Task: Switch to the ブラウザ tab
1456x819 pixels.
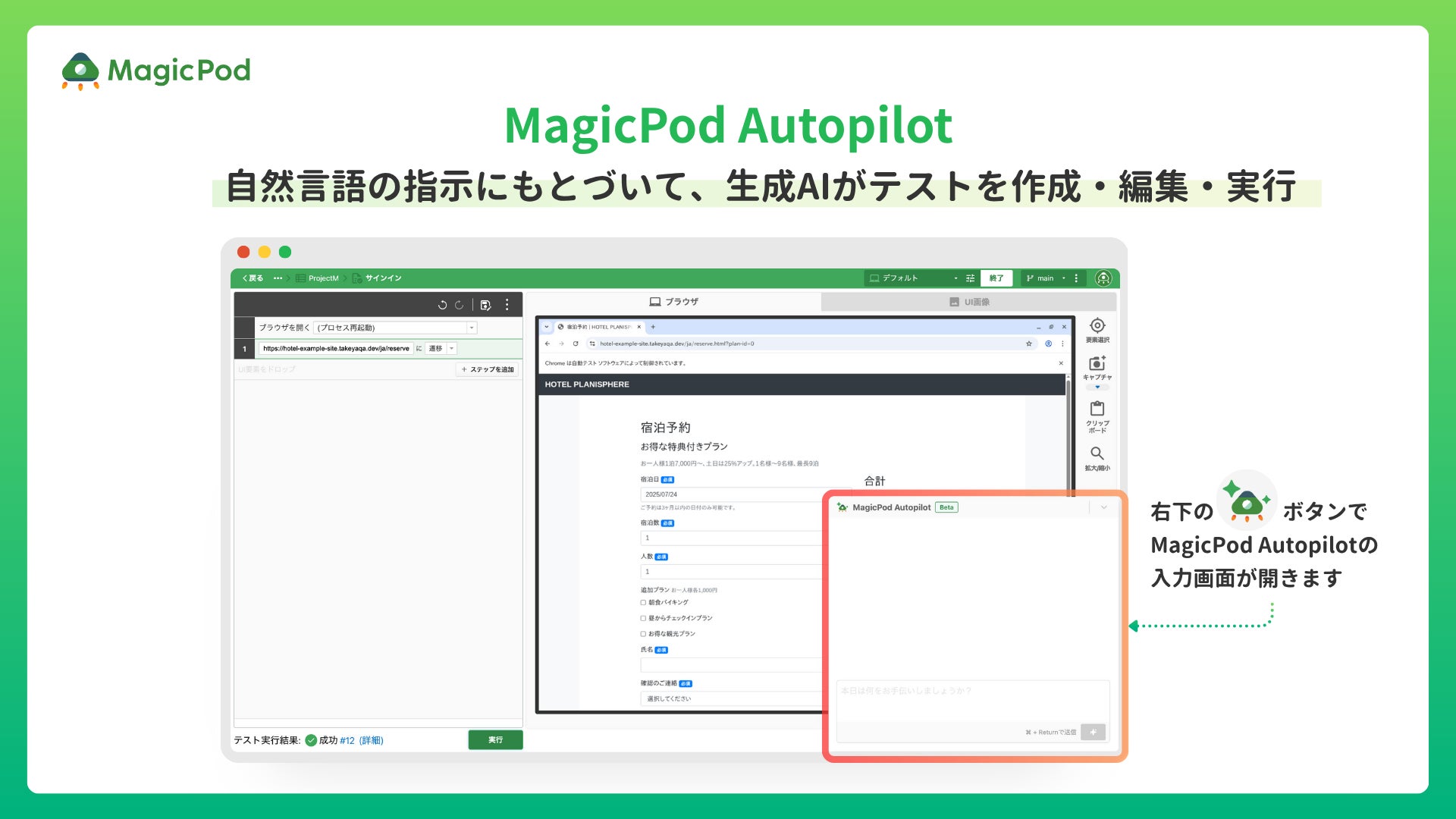Action: point(673,302)
